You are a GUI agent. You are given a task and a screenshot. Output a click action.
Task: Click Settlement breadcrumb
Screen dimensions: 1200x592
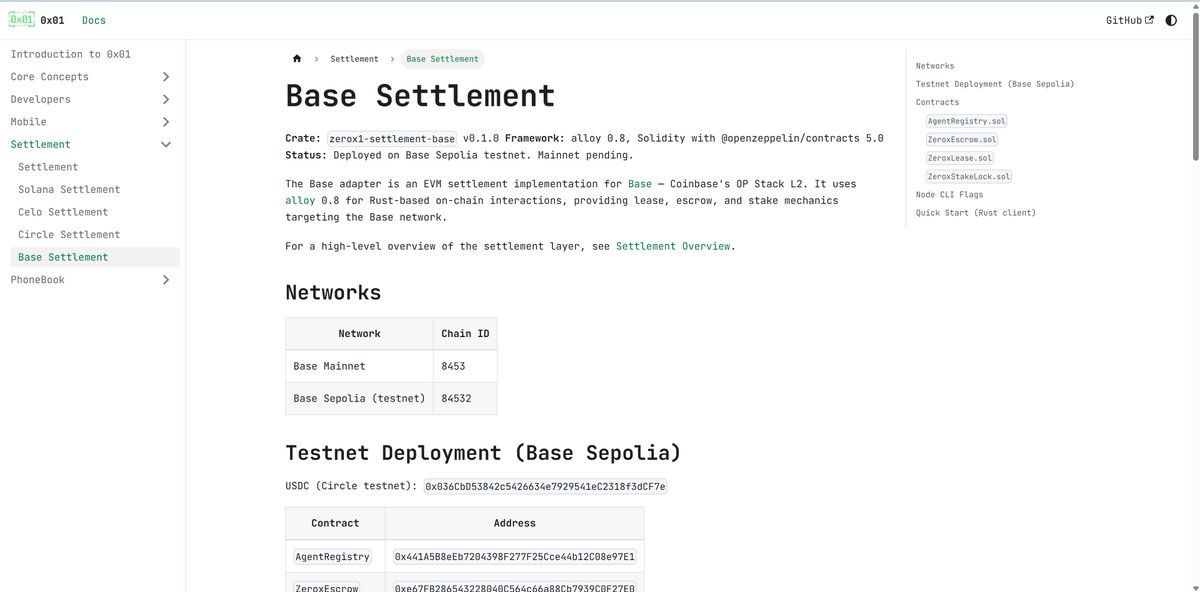click(354, 59)
